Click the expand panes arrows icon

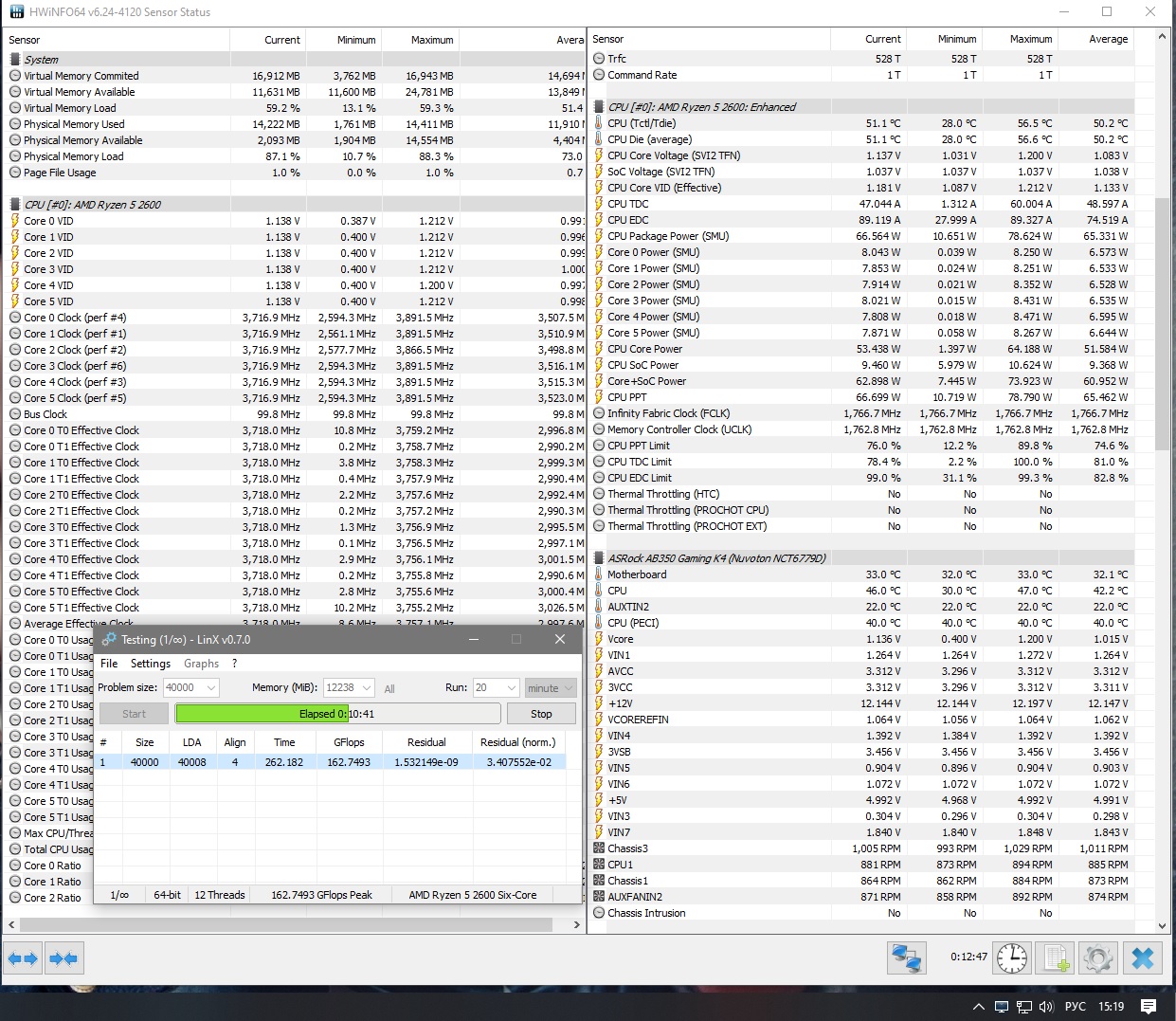[23, 958]
